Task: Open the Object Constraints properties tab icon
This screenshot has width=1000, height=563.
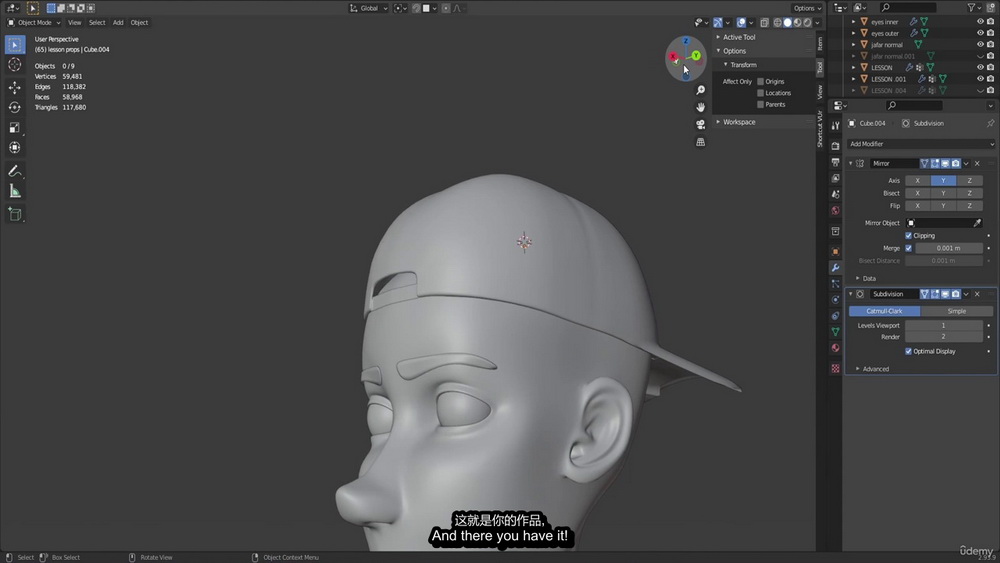Action: tap(835, 316)
